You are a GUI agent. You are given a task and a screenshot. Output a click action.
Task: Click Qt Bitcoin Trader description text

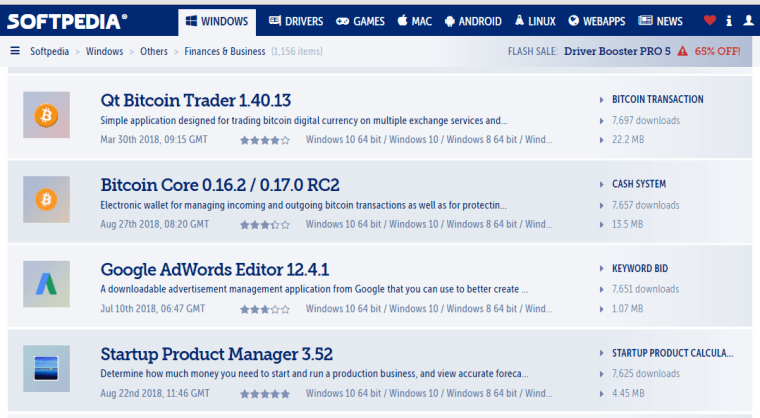(304, 120)
